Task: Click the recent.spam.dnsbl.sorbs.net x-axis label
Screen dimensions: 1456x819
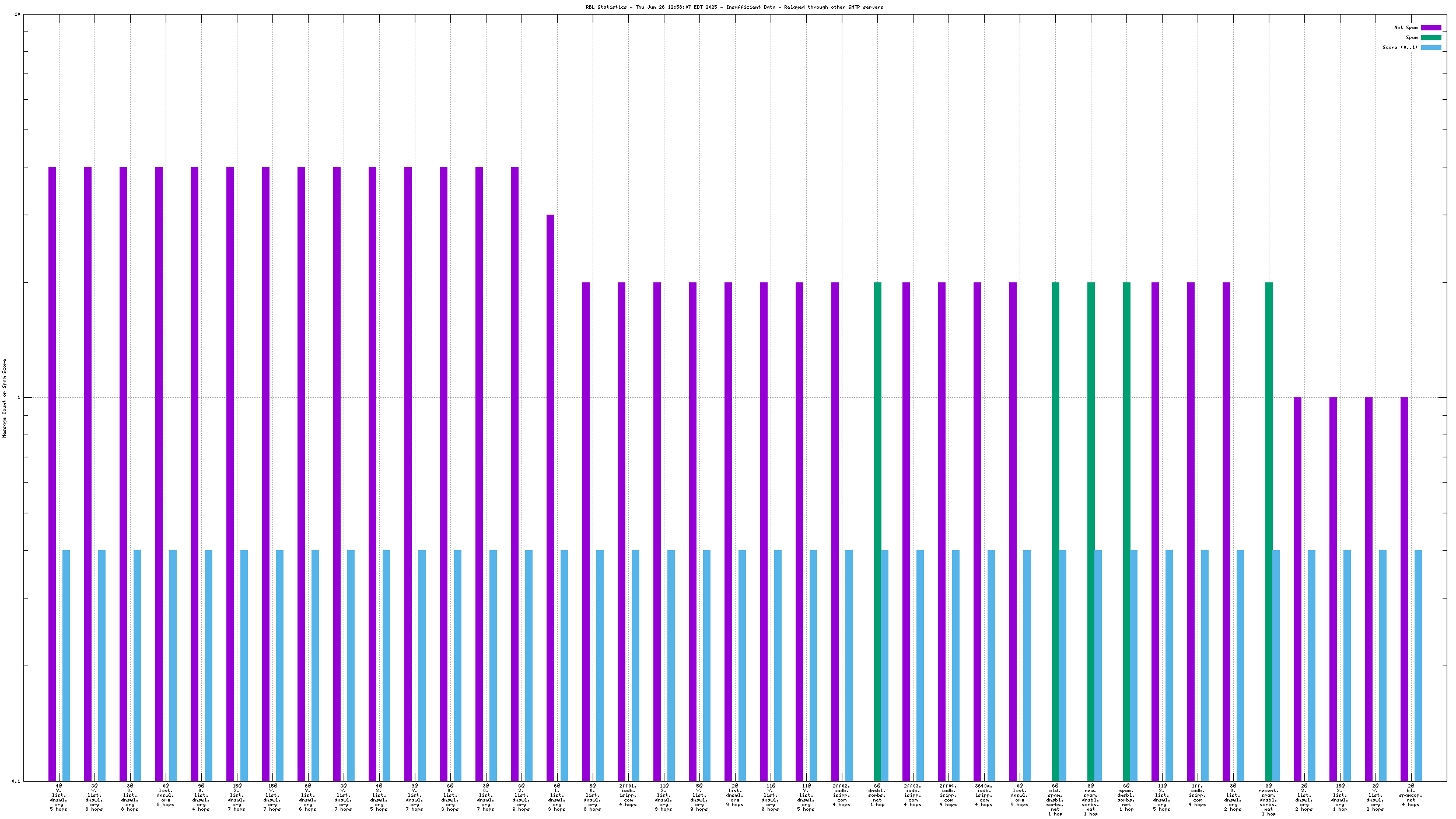Action: 1268,799
